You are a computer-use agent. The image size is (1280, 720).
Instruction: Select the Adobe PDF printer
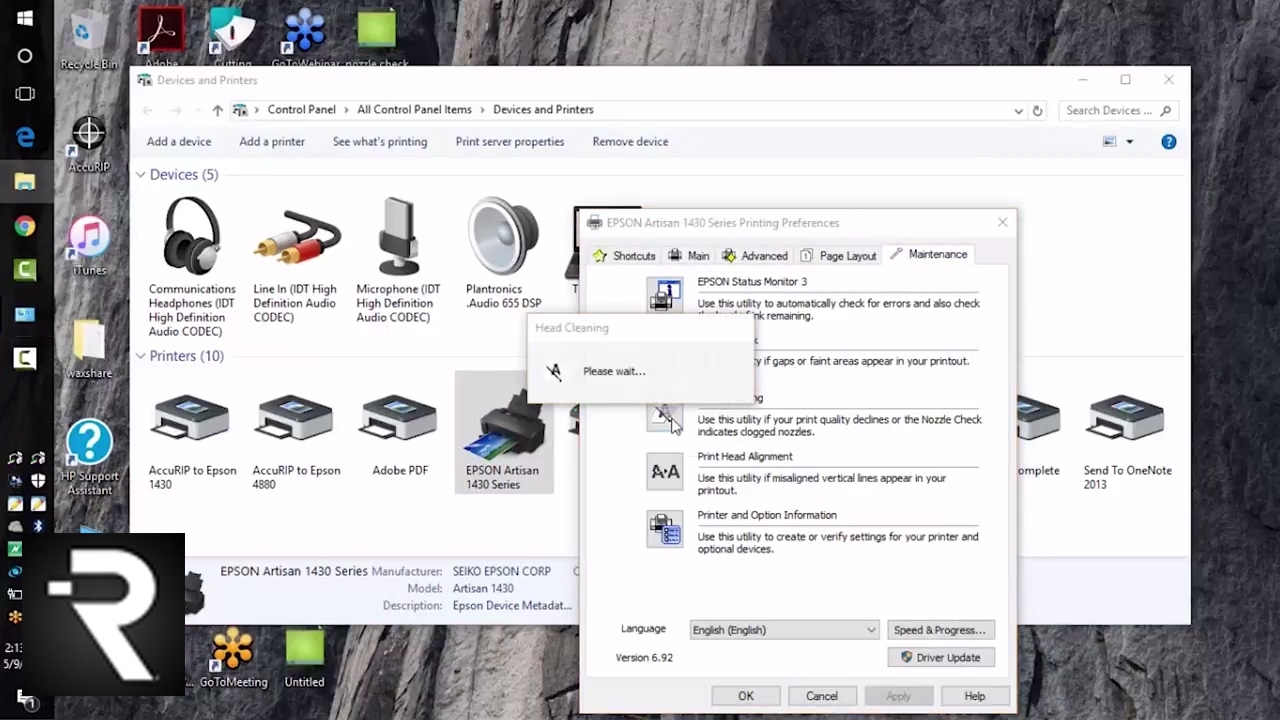pyautogui.click(x=400, y=434)
